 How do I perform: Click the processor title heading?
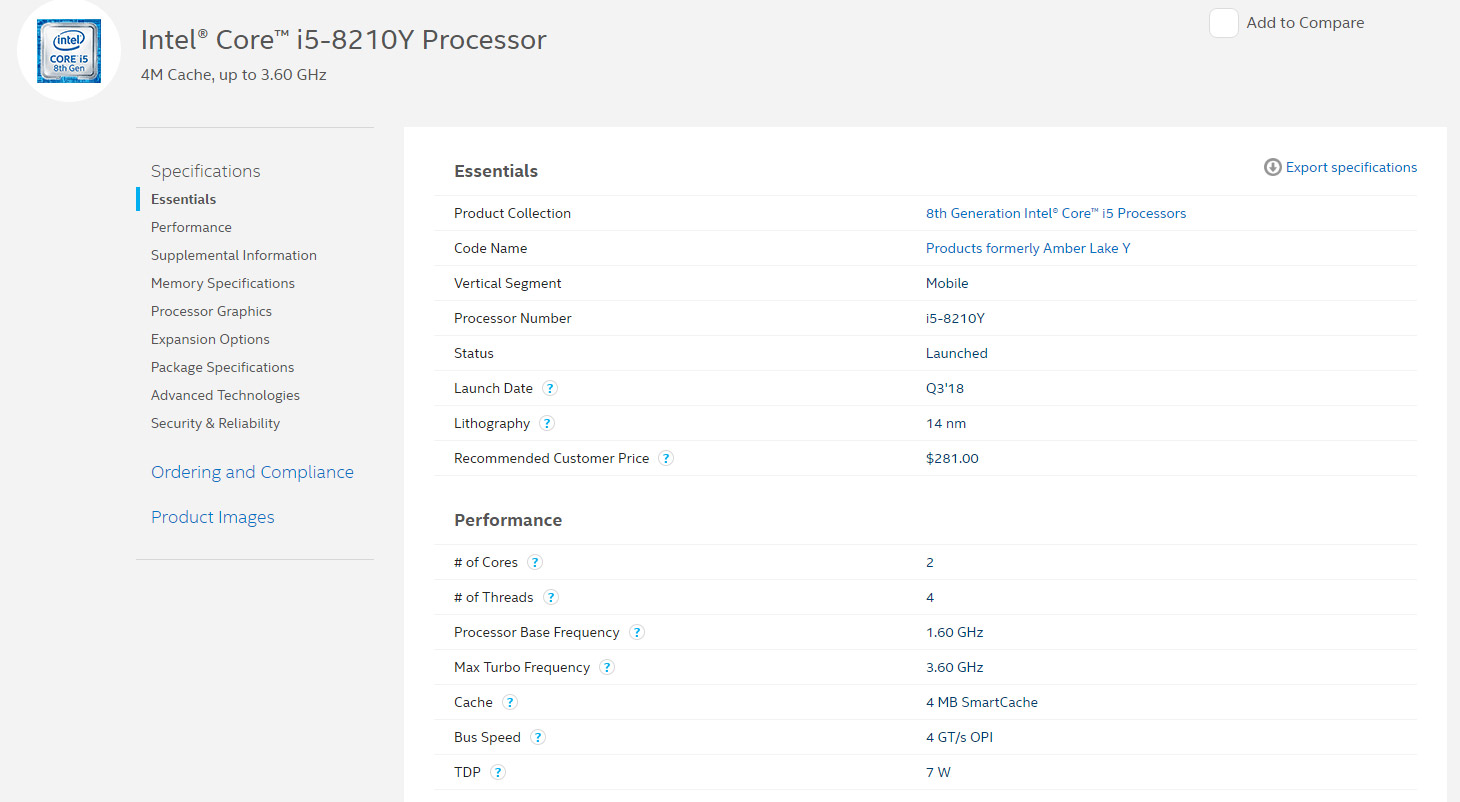tap(344, 39)
